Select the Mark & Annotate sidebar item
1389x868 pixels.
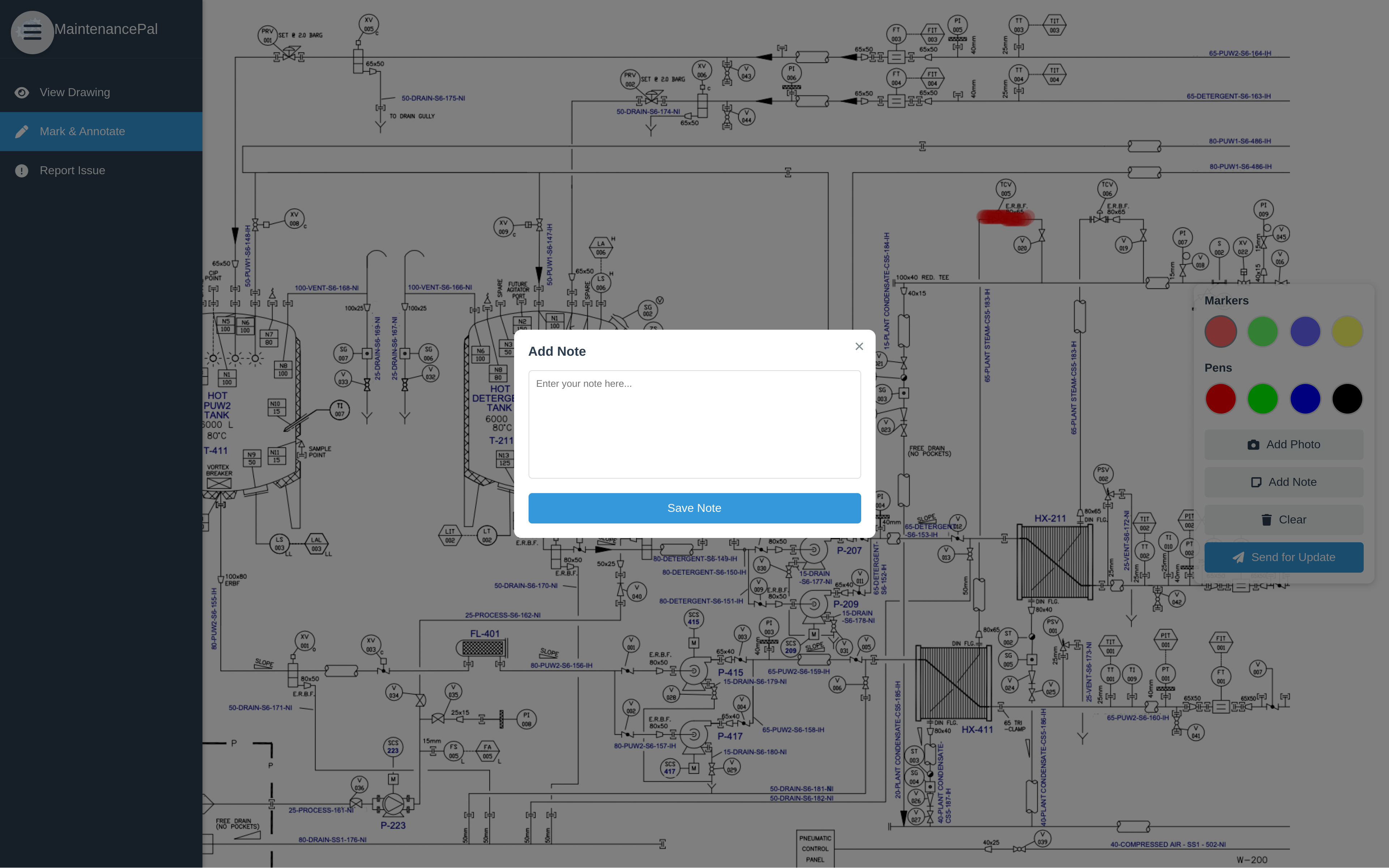click(82, 132)
